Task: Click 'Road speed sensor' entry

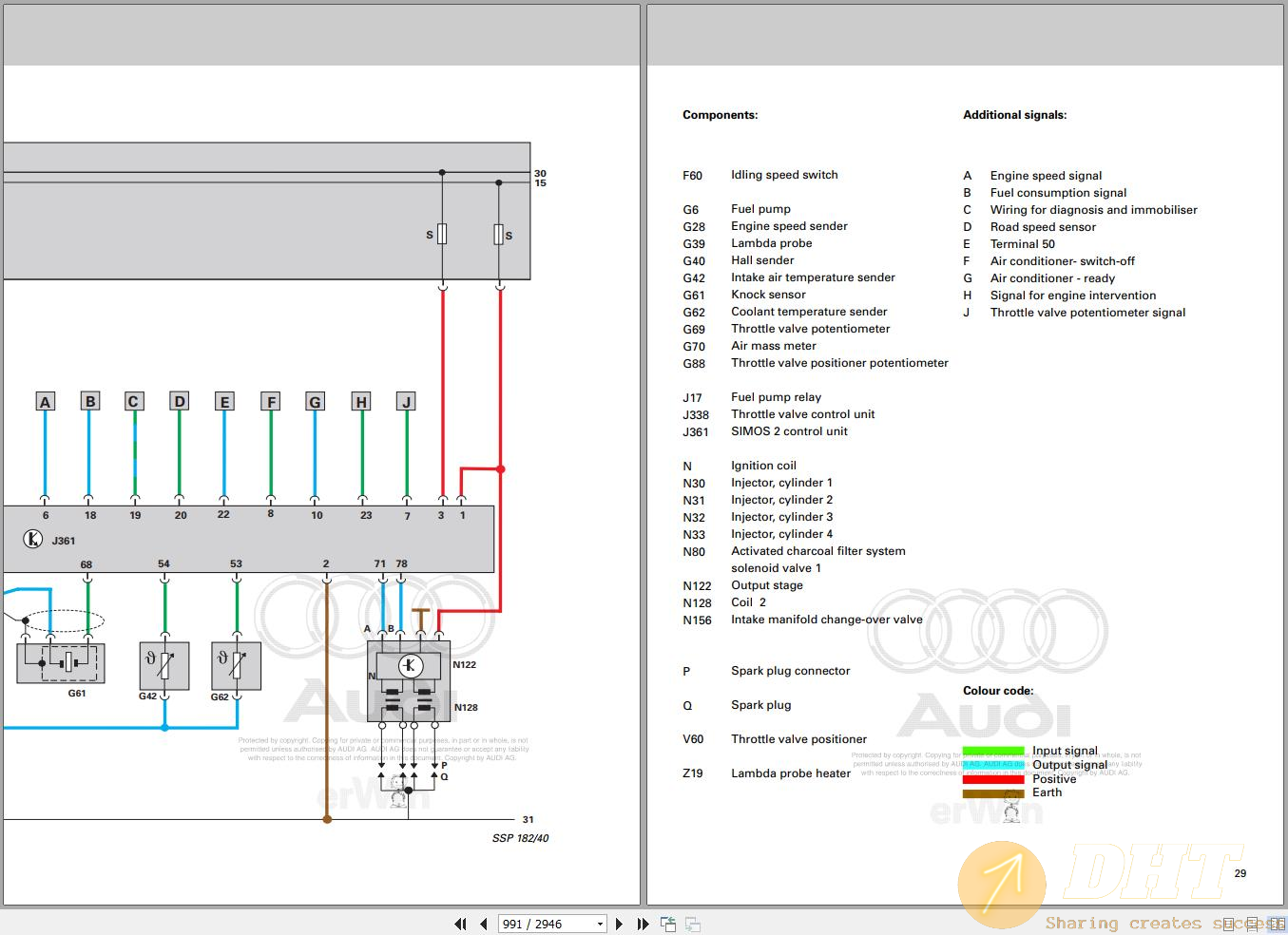Action: click(x=1043, y=227)
